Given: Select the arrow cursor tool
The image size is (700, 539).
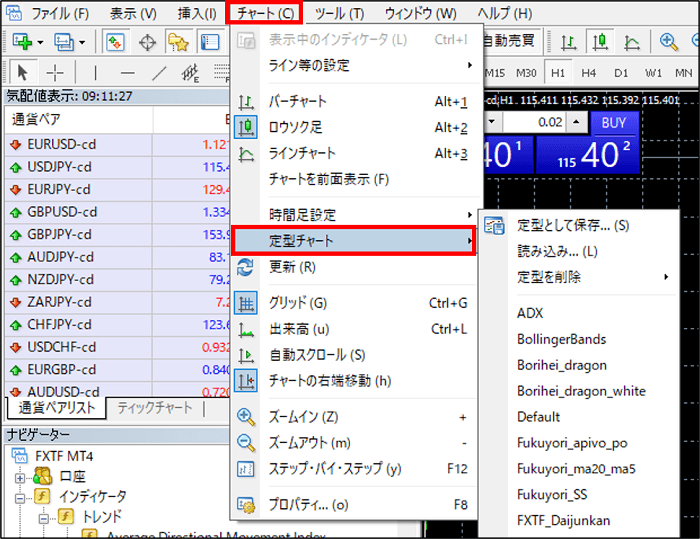Looking at the screenshot, I should tap(24, 73).
